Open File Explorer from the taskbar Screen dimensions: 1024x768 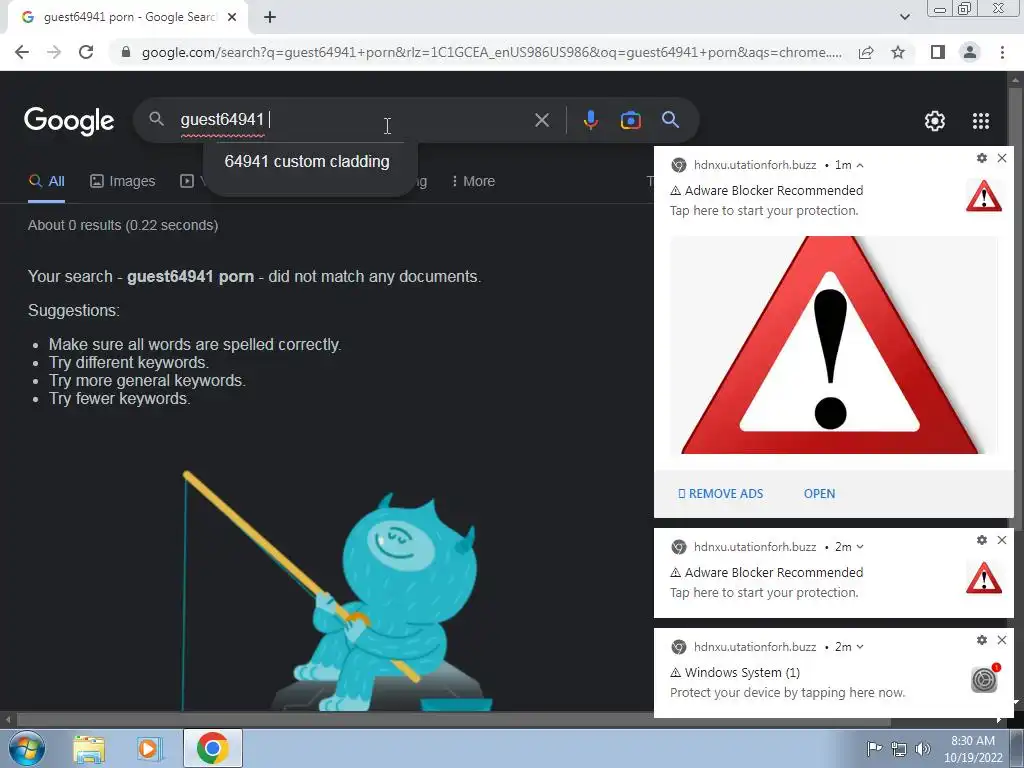coord(89,748)
